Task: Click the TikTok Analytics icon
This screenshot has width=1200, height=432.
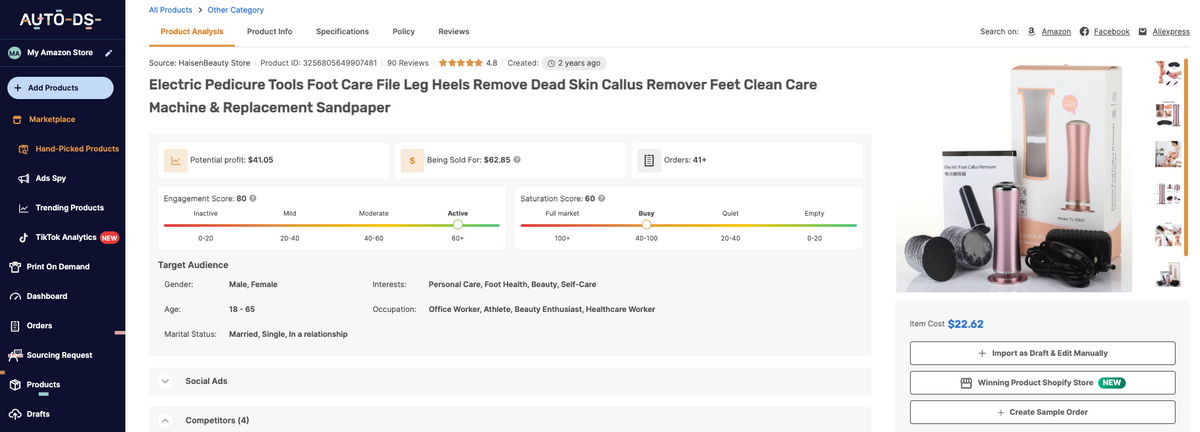Action: pos(24,237)
